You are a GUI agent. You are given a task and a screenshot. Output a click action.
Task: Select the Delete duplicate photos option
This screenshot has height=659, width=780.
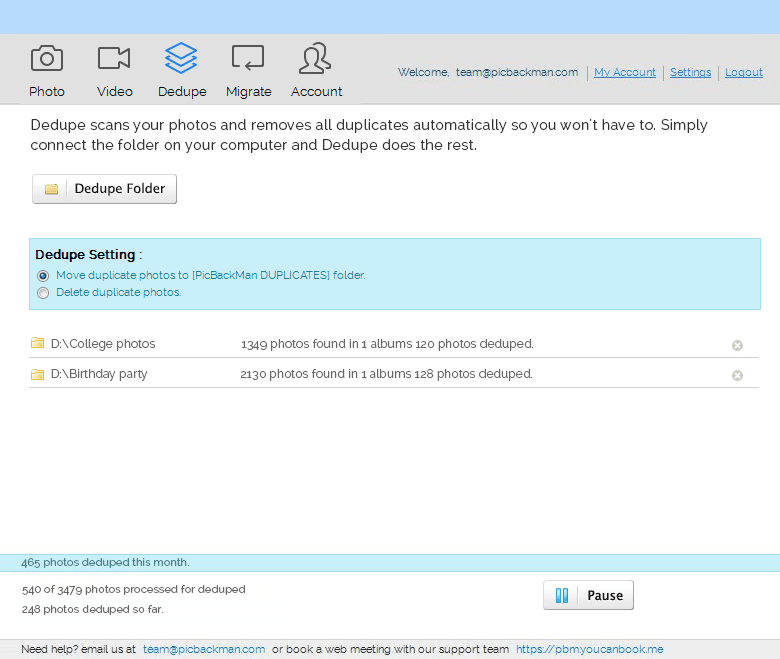pos(43,293)
